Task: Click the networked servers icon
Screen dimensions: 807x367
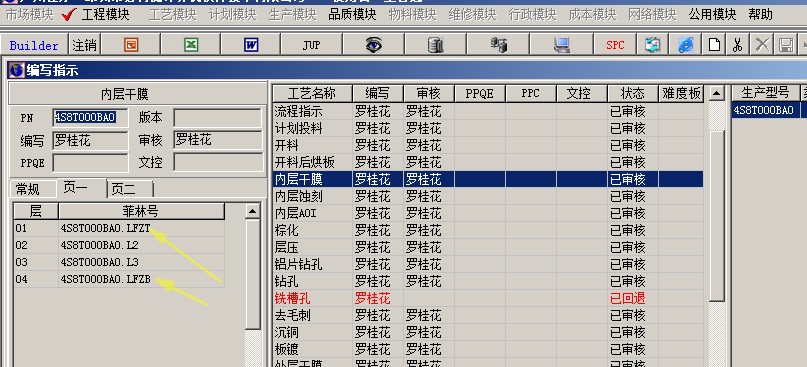Action: click(498, 45)
